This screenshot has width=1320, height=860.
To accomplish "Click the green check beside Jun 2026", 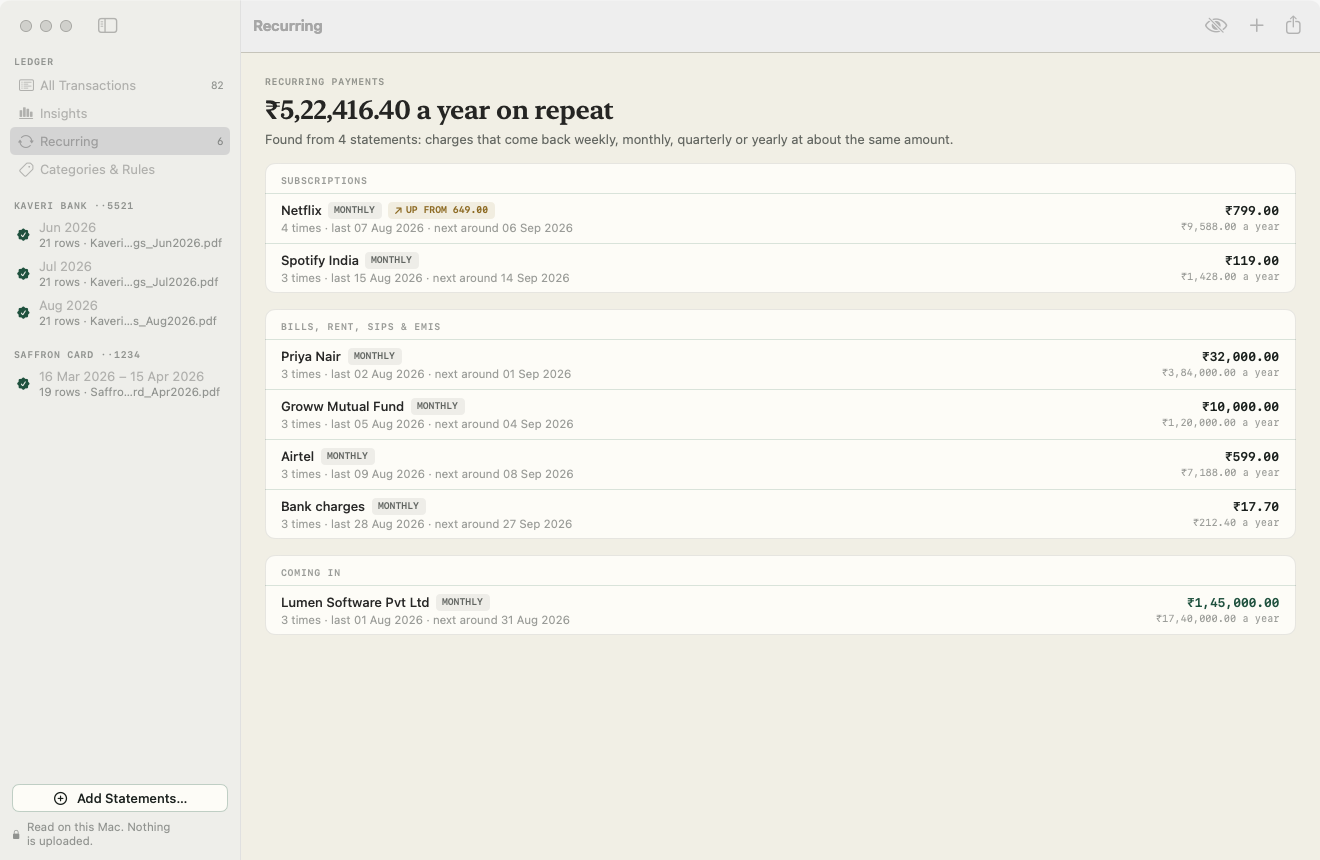I will [23, 235].
